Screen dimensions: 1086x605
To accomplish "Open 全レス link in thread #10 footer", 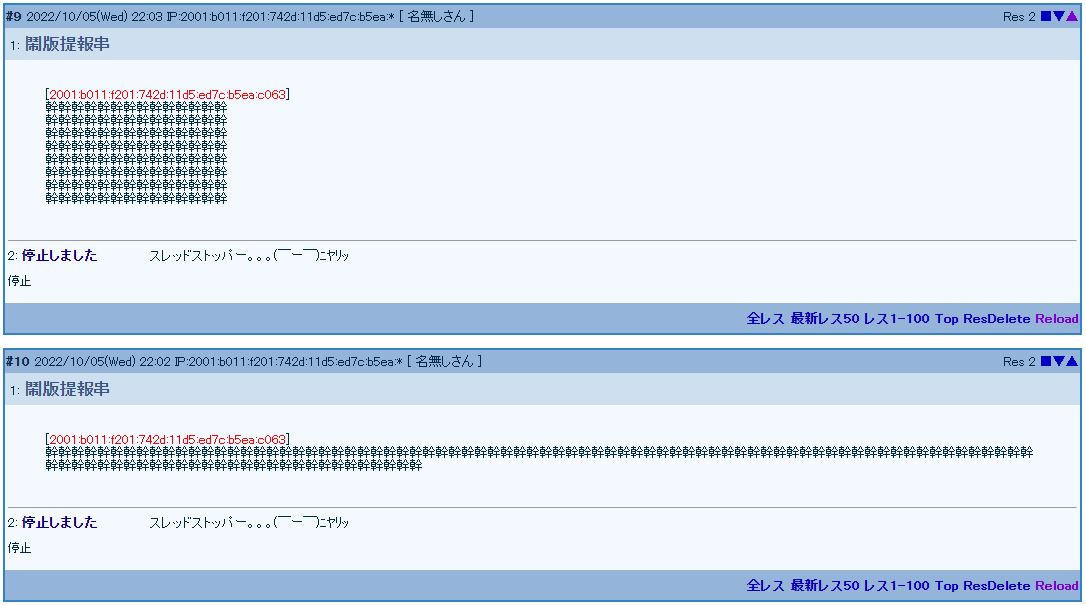I will 765,586.
